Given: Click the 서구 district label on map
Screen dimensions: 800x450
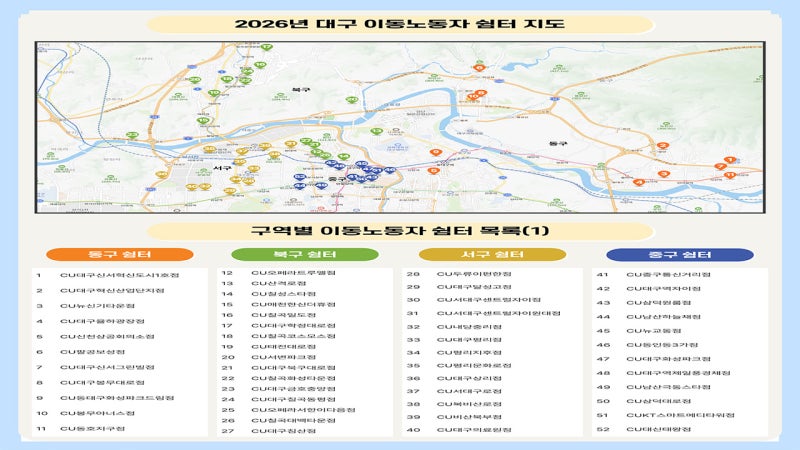Looking at the screenshot, I should [x=222, y=168].
